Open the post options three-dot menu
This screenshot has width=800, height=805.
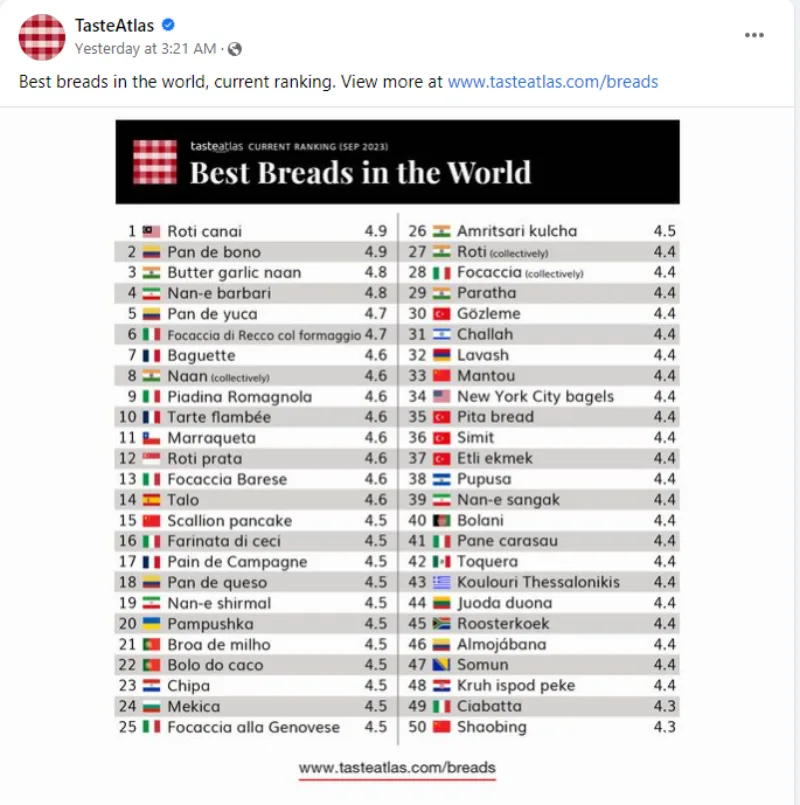[754, 35]
